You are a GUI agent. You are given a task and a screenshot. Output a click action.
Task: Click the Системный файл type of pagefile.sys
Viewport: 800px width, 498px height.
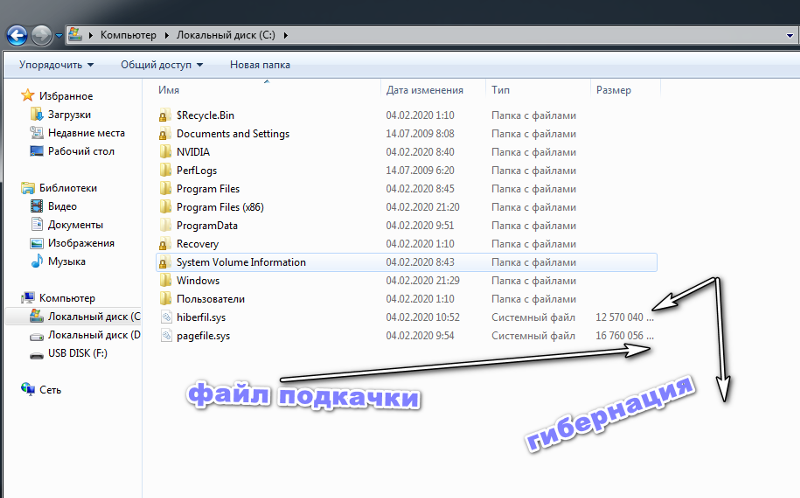(533, 336)
